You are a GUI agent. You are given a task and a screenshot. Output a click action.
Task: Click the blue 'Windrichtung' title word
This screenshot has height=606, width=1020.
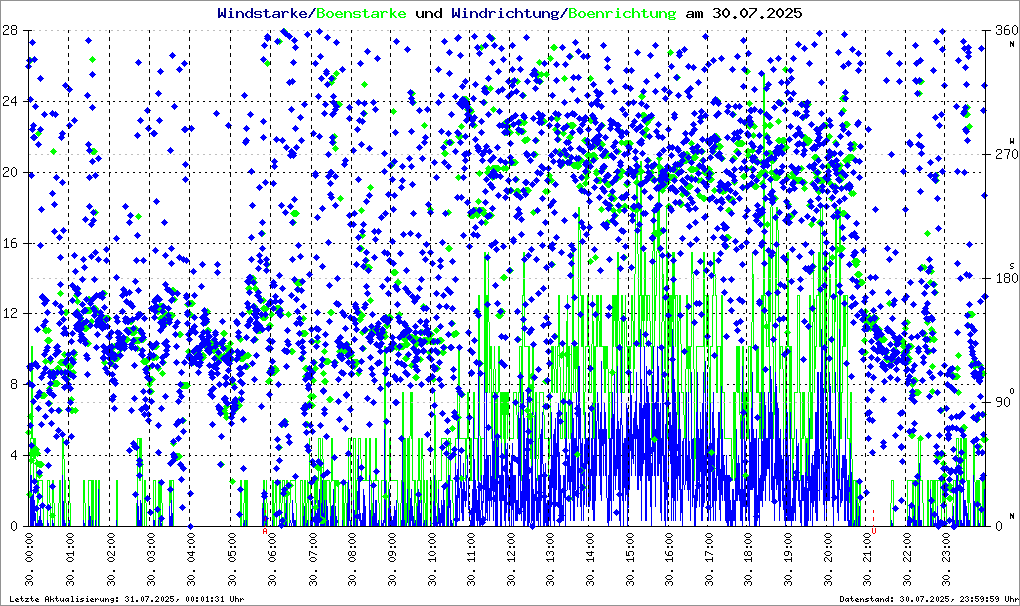[x=505, y=13]
